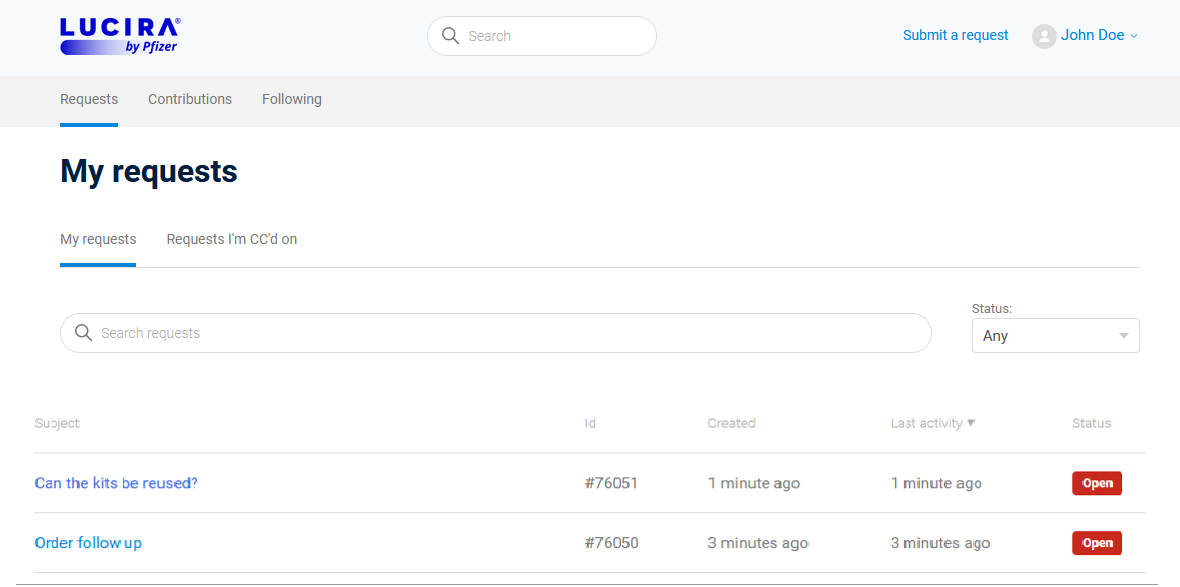Switch to the Following tab
This screenshot has width=1180, height=587.
(x=291, y=99)
